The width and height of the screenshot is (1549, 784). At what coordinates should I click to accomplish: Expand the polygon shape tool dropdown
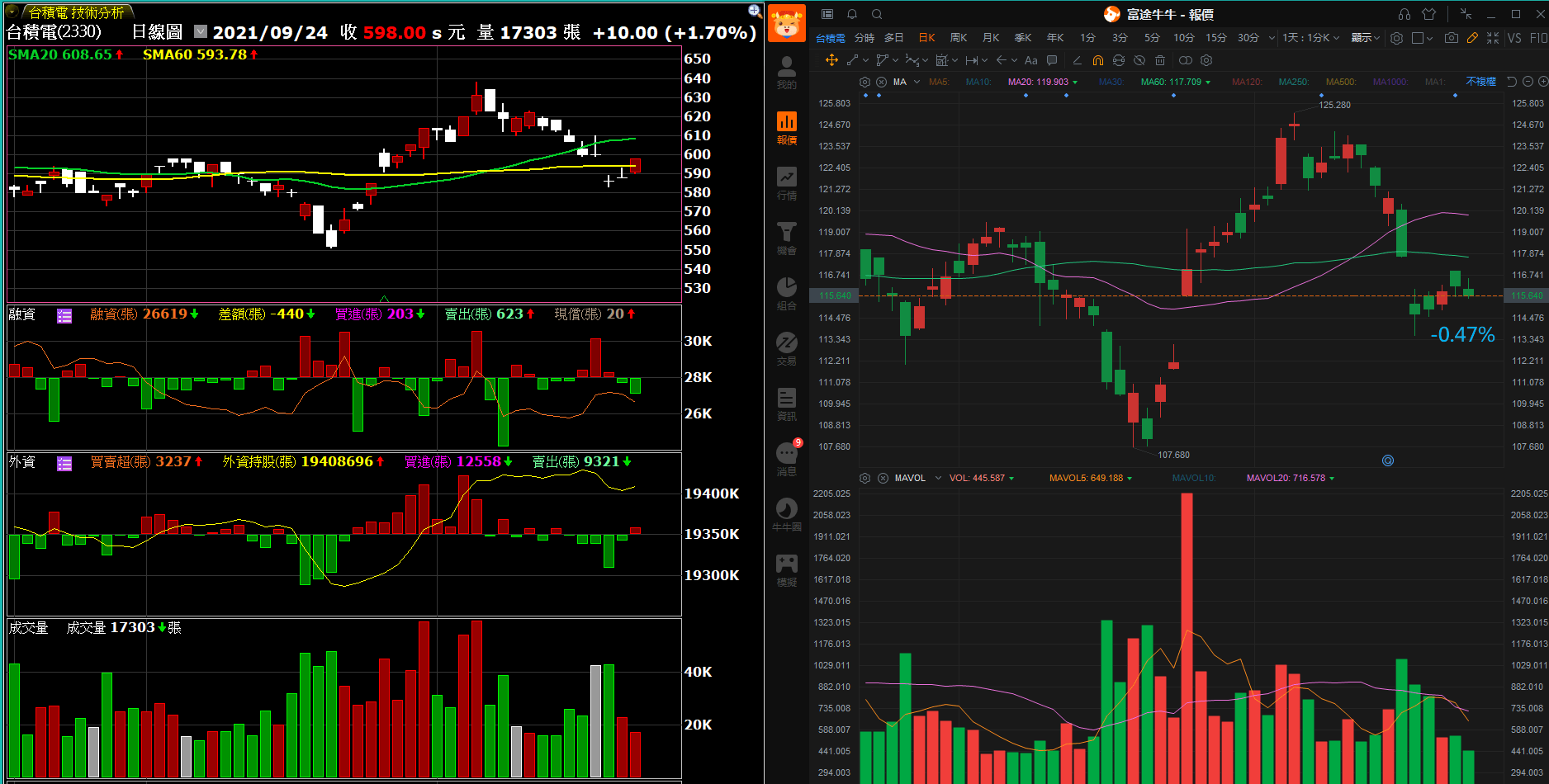[x=893, y=60]
